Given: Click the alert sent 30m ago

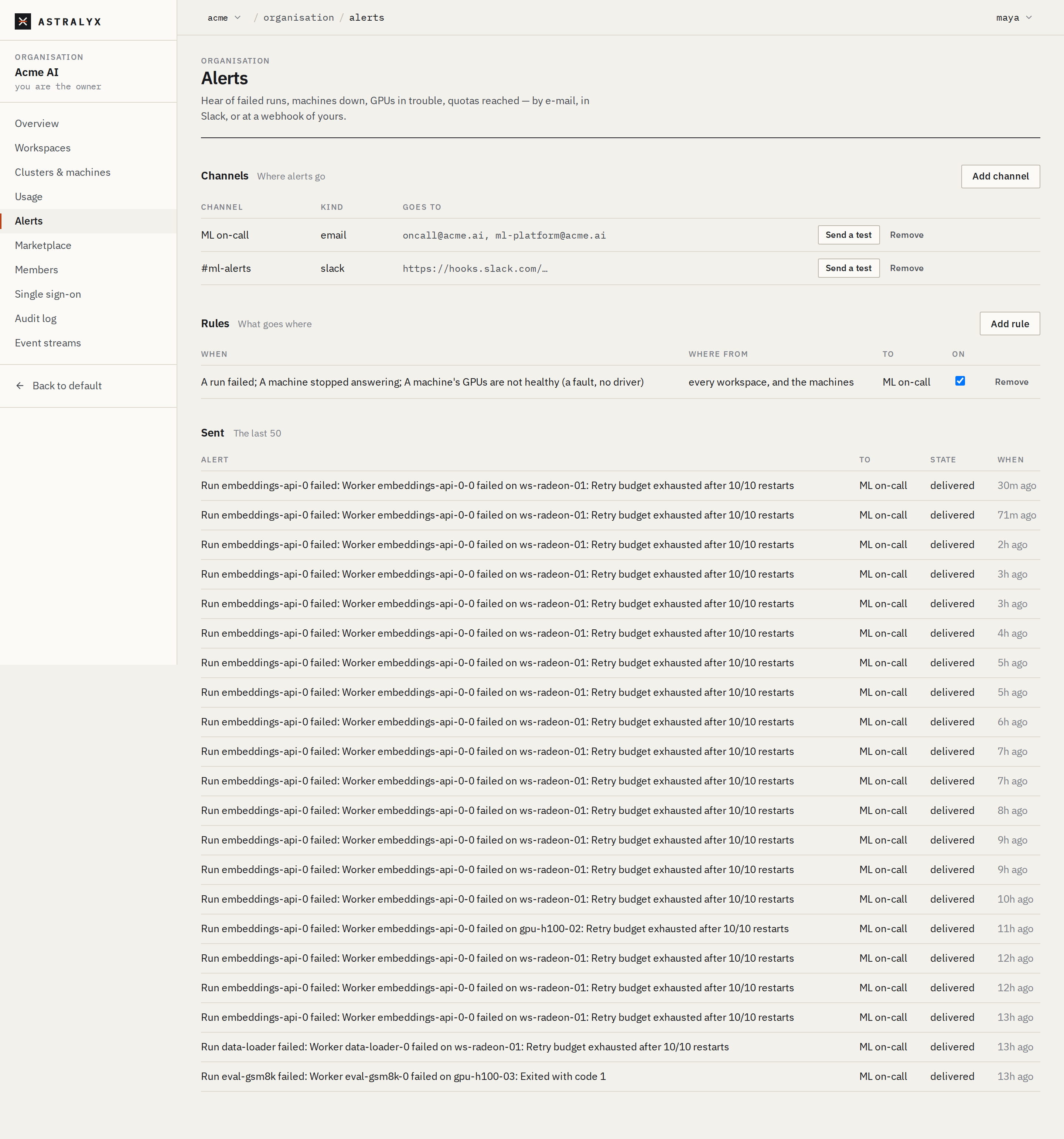Looking at the screenshot, I should pyautogui.click(x=620, y=486).
